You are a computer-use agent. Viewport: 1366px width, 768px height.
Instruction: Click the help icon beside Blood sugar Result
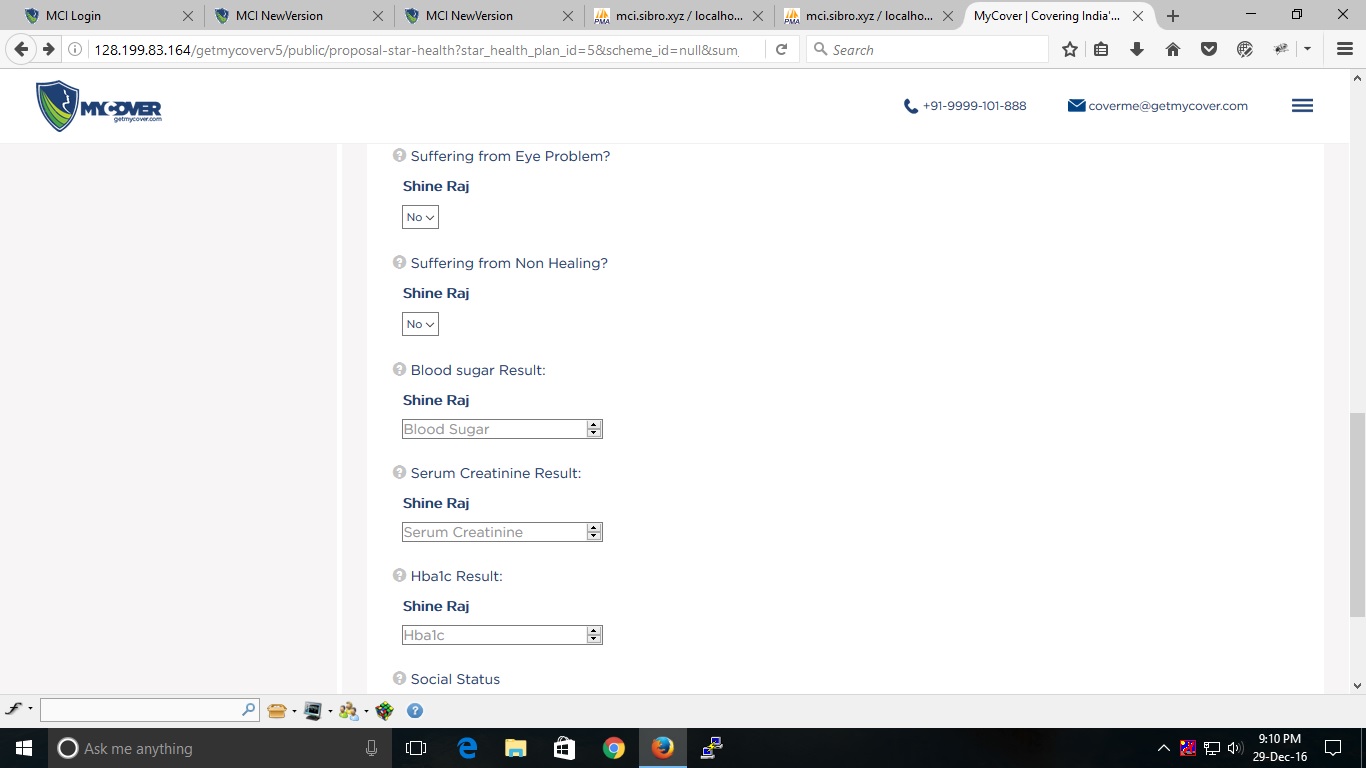pyautogui.click(x=399, y=370)
